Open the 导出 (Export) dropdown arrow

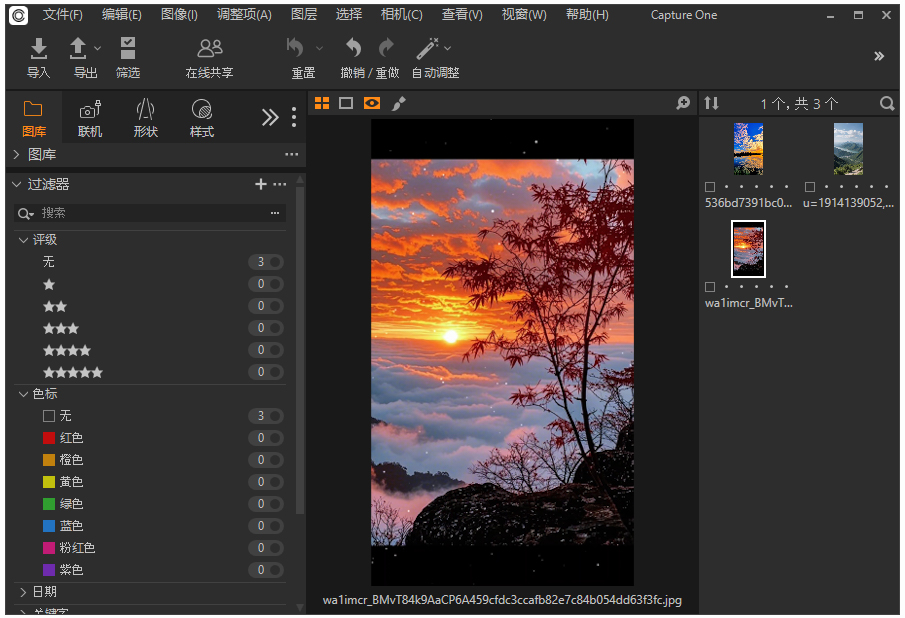pyautogui.click(x=95, y=47)
